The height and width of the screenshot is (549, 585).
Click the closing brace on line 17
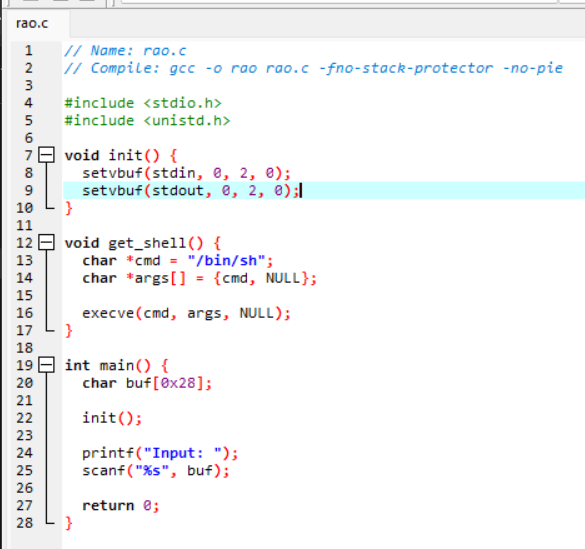[x=68, y=330]
